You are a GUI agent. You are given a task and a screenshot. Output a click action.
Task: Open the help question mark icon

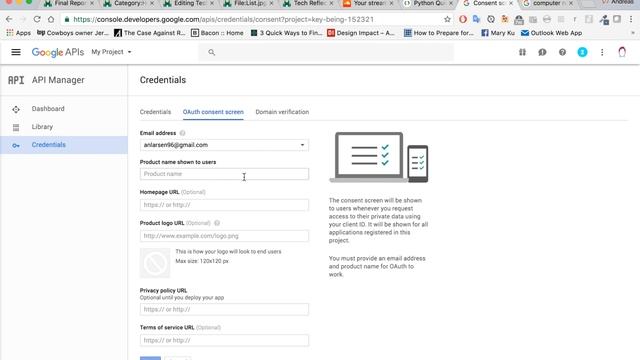coord(562,52)
